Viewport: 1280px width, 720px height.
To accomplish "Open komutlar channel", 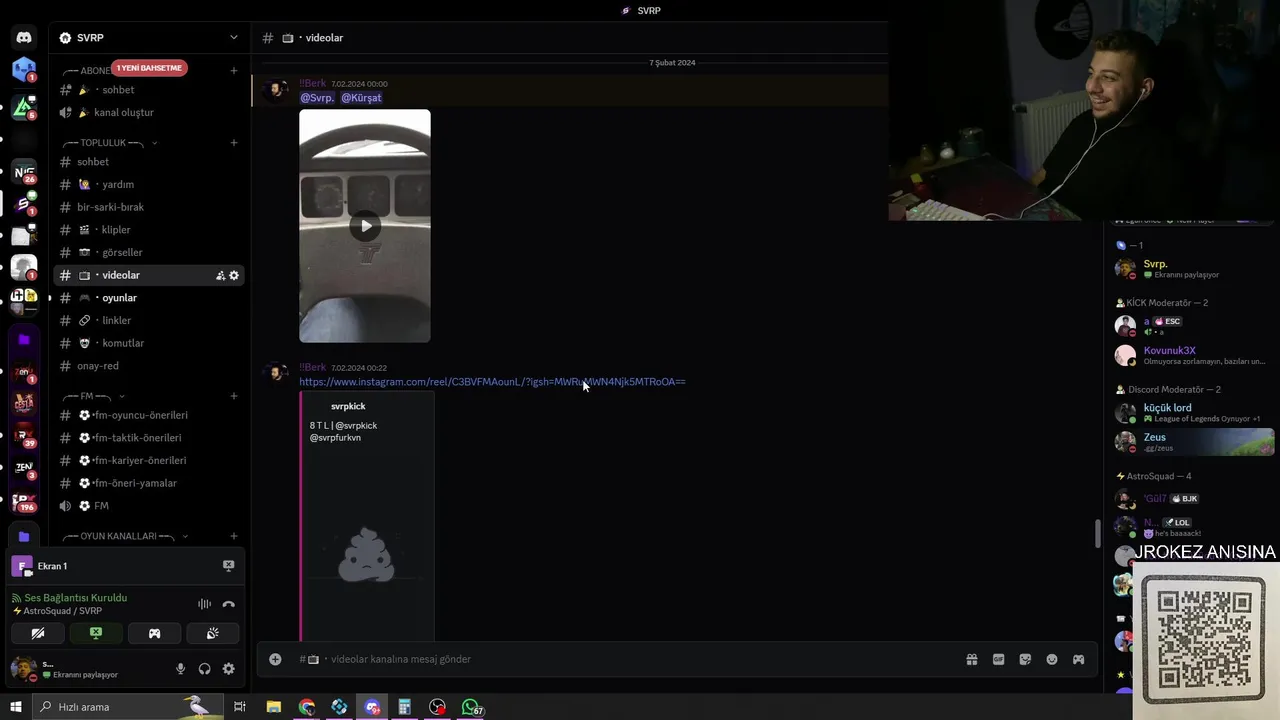I will tap(149, 343).
